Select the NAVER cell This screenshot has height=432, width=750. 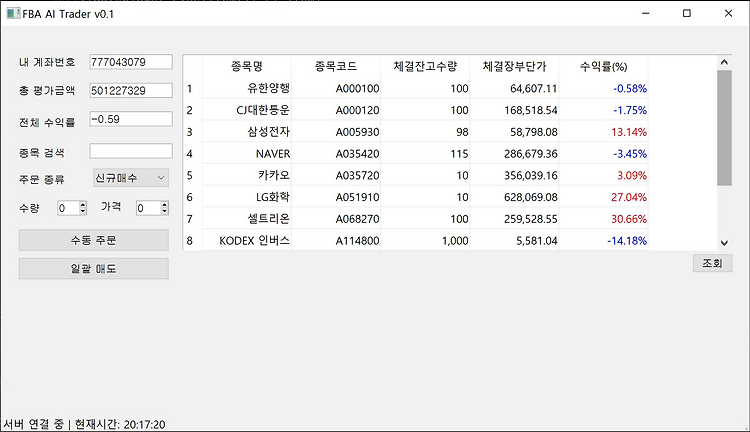point(247,154)
